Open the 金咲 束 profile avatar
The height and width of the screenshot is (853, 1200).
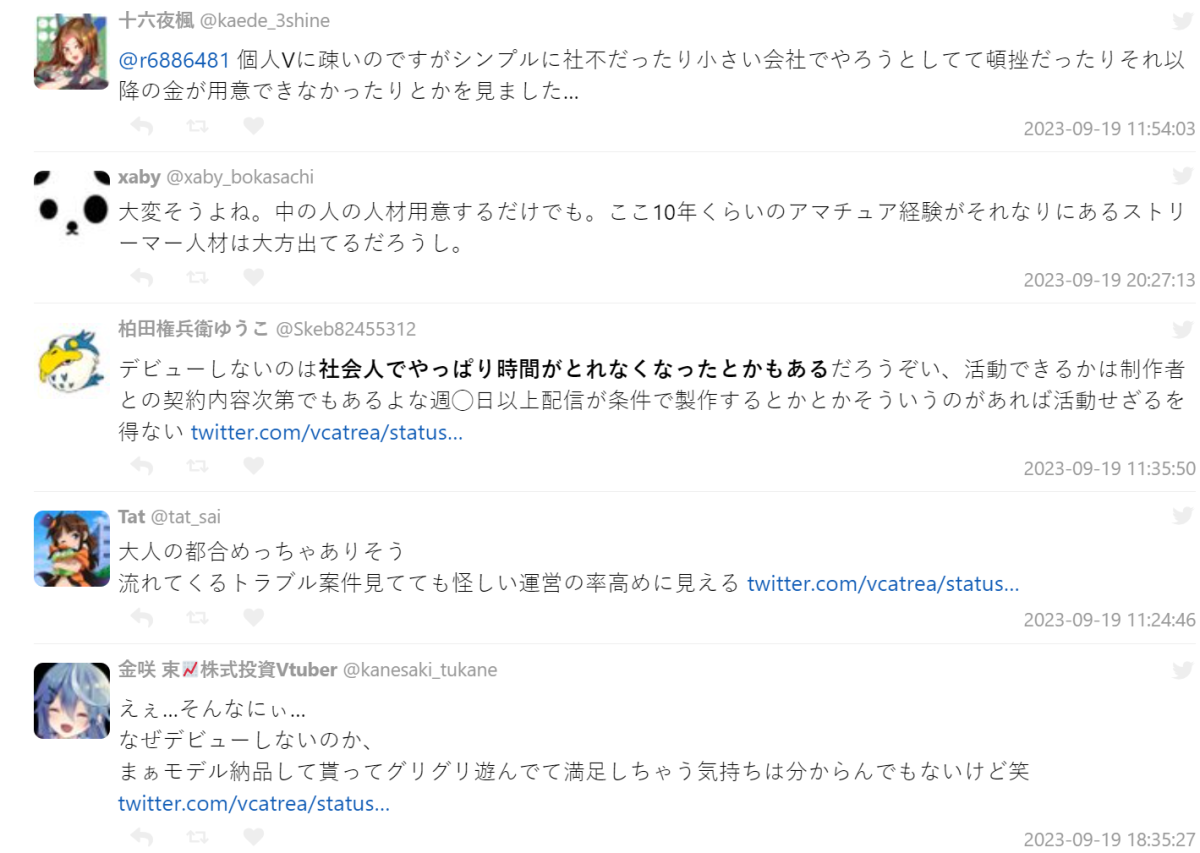pos(72,700)
